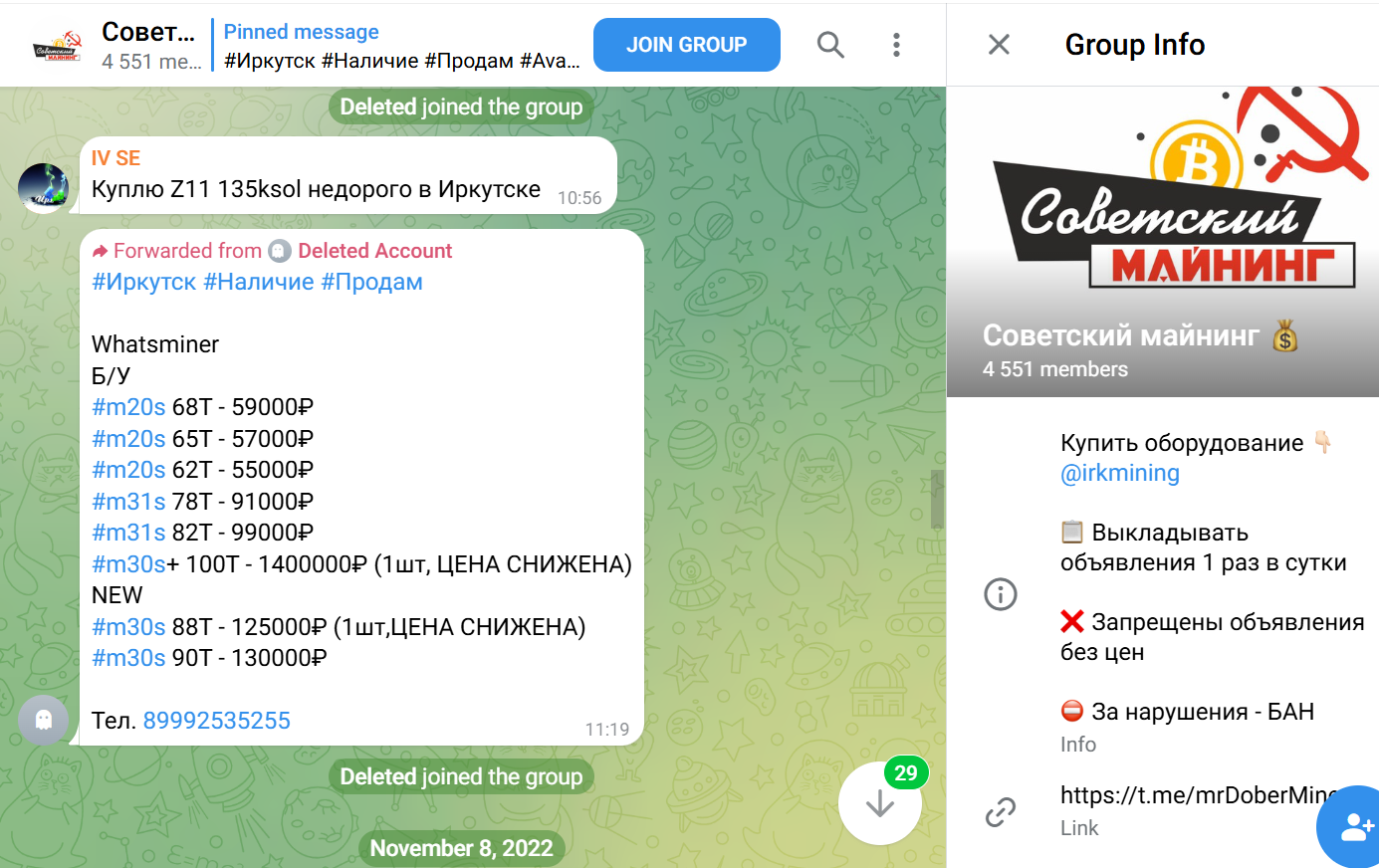Screen dimensions: 1379x868
Task: Open the three-dot more options menu
Action: coord(896,45)
